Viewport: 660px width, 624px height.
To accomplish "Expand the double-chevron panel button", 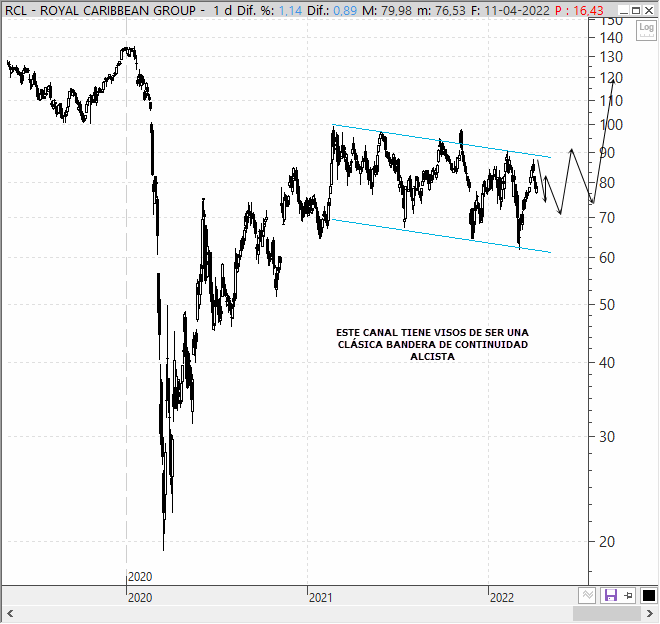I will pyautogui.click(x=588, y=595).
